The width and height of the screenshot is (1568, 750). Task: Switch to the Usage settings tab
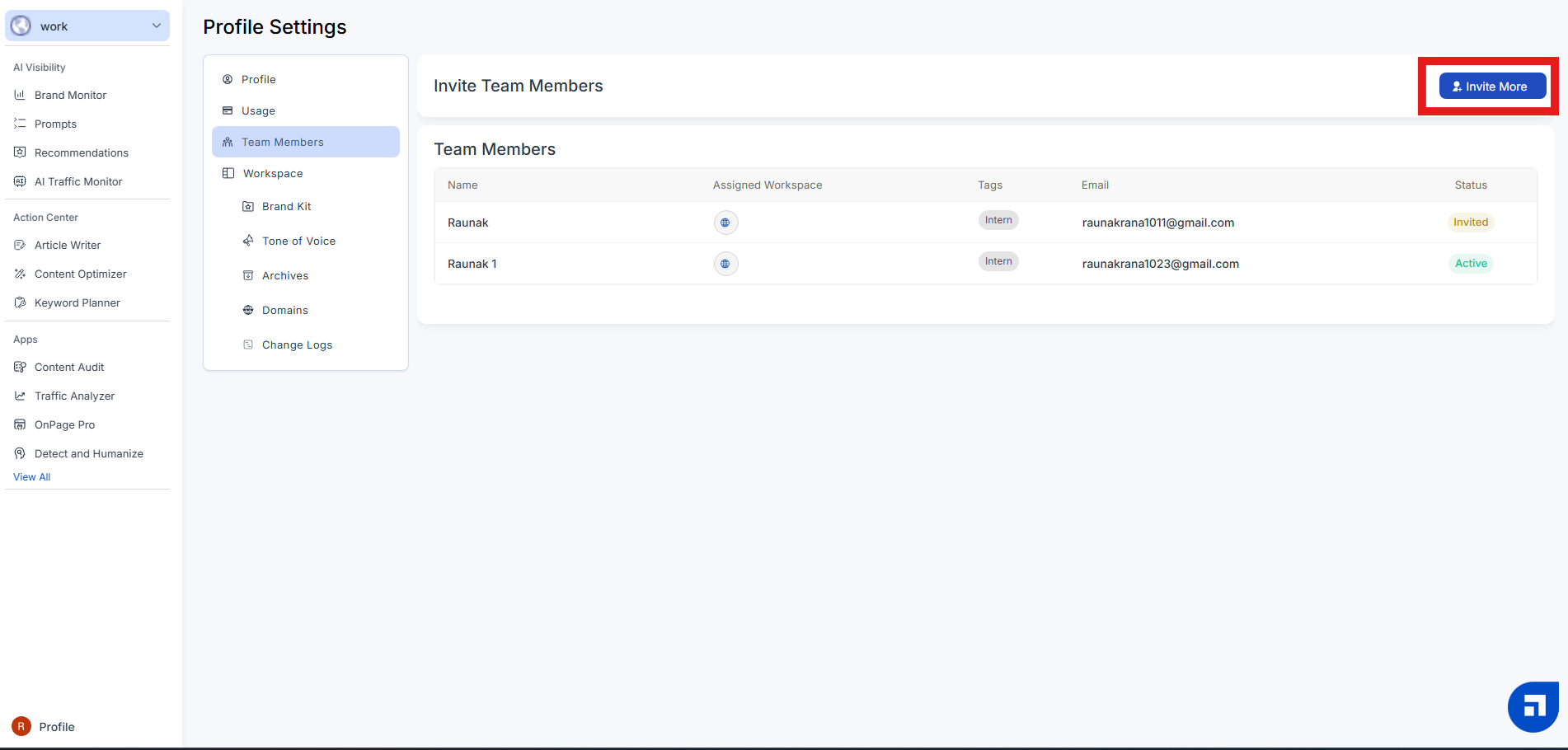[x=258, y=110]
